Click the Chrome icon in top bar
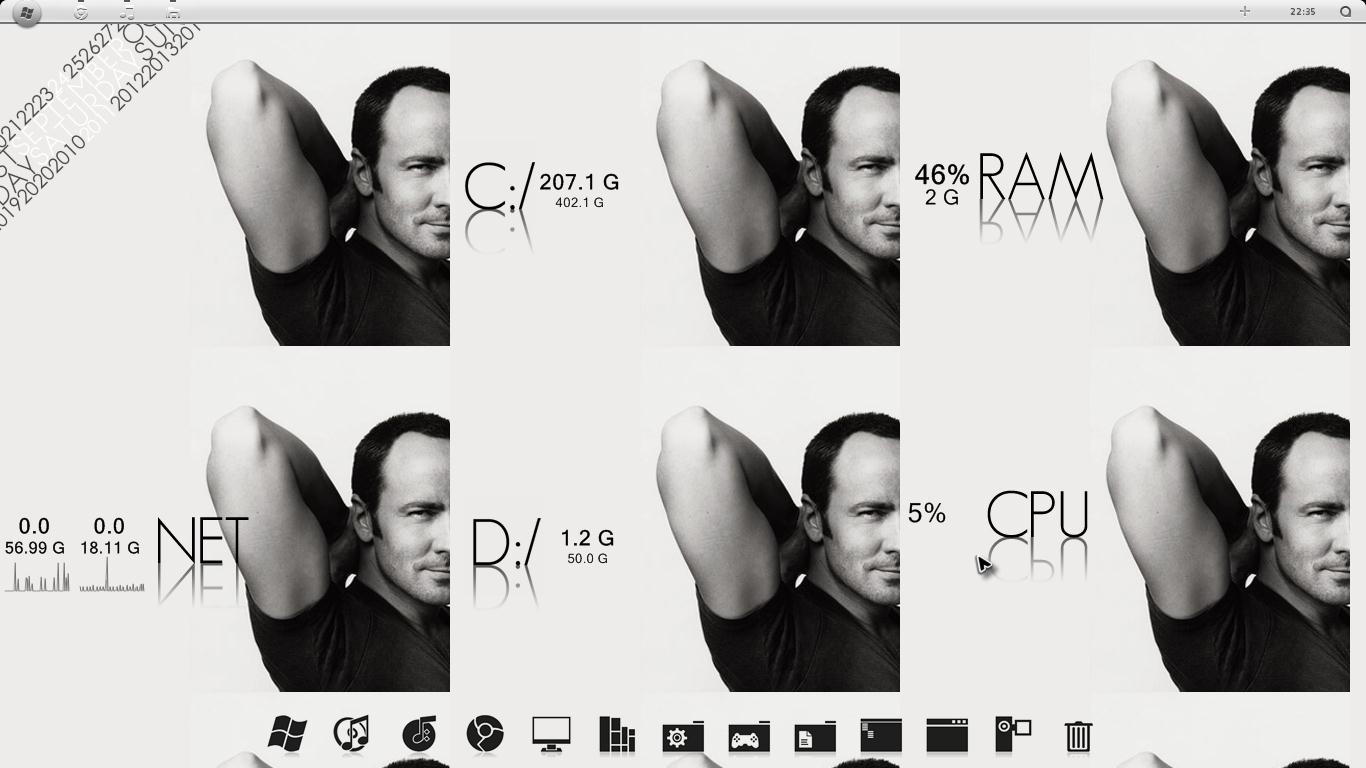 tap(81, 12)
